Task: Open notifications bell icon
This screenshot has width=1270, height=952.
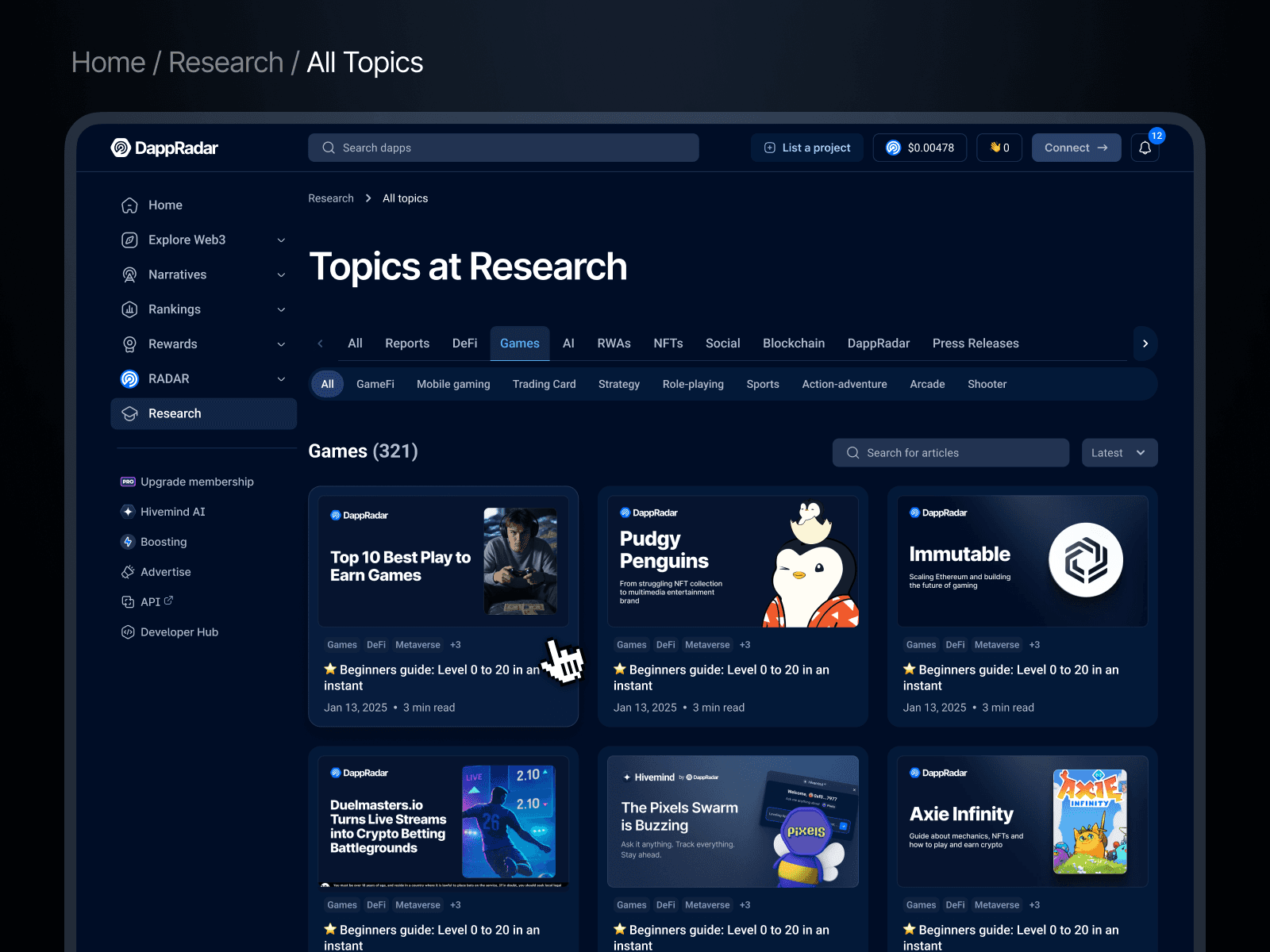Action: coord(1145,148)
